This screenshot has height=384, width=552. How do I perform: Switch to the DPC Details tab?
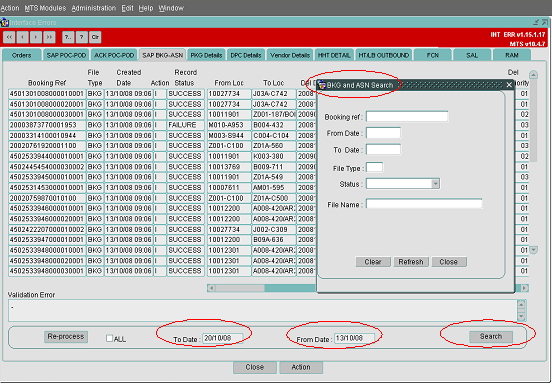pyautogui.click(x=246, y=55)
